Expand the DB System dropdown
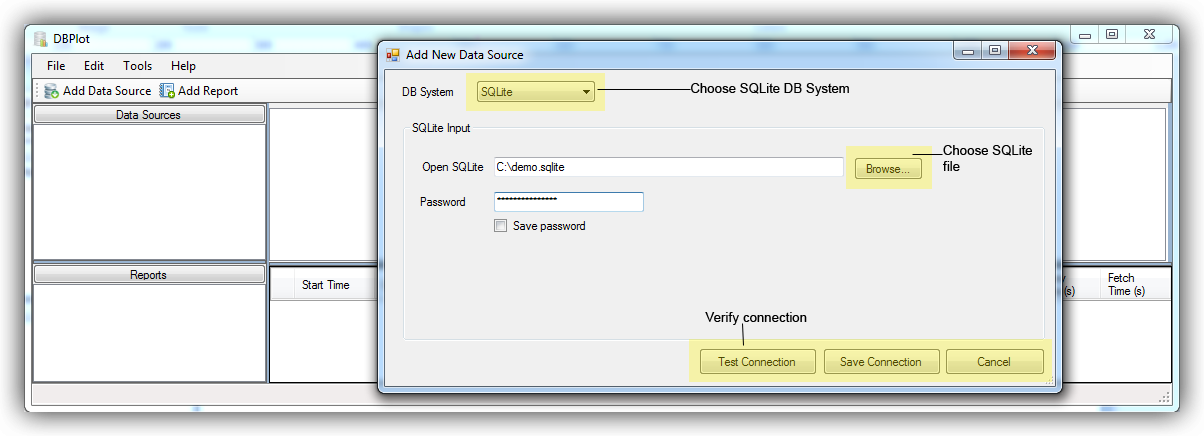 (586, 92)
